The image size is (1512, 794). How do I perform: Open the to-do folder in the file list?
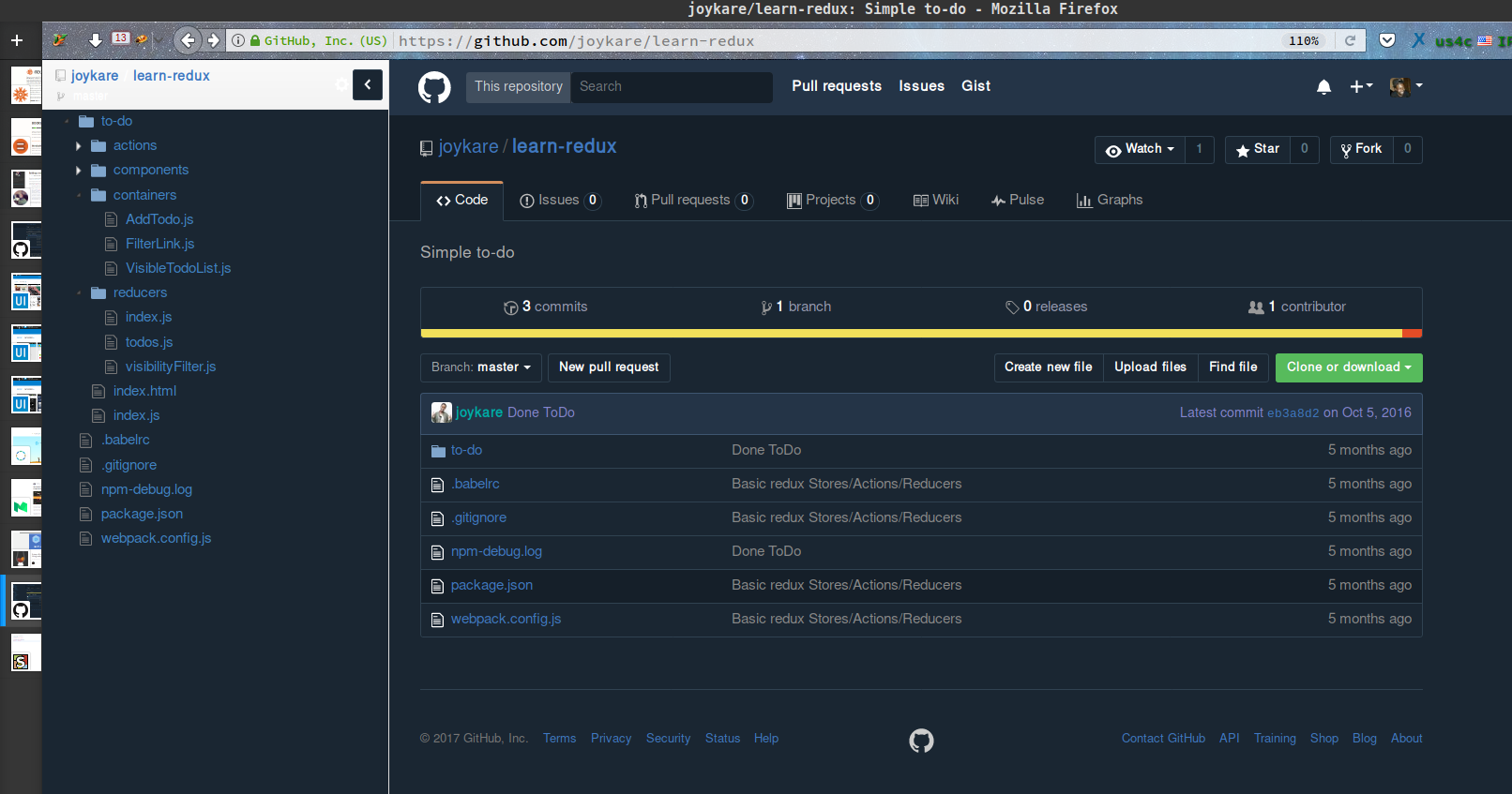click(466, 451)
